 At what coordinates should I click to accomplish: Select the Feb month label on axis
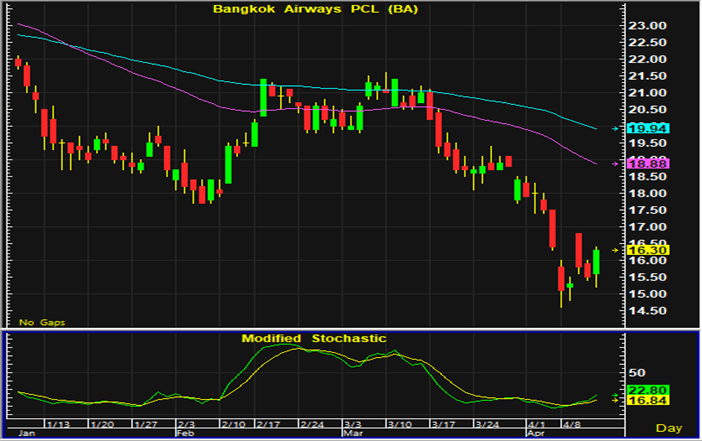(186, 434)
